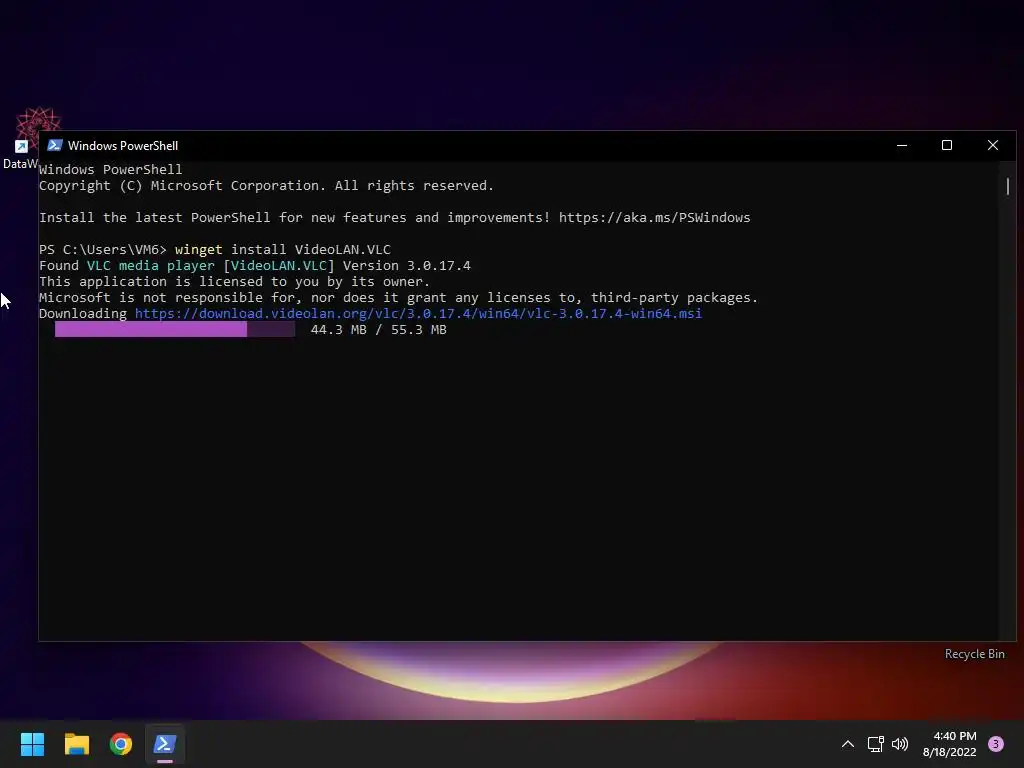Show hidden system tray icons
The height and width of the screenshot is (768, 1024).
coord(848,744)
